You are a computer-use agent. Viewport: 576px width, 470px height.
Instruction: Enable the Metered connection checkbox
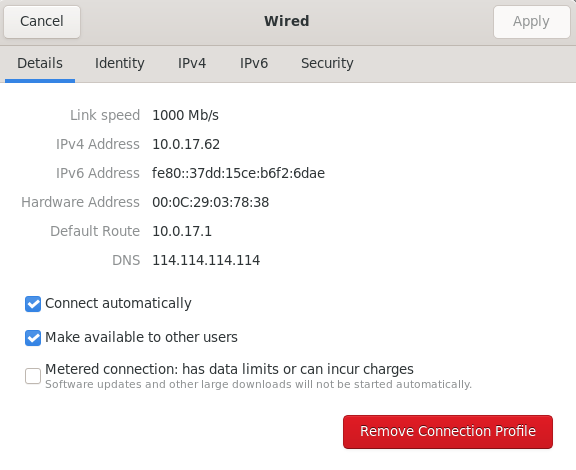[x=33, y=376]
